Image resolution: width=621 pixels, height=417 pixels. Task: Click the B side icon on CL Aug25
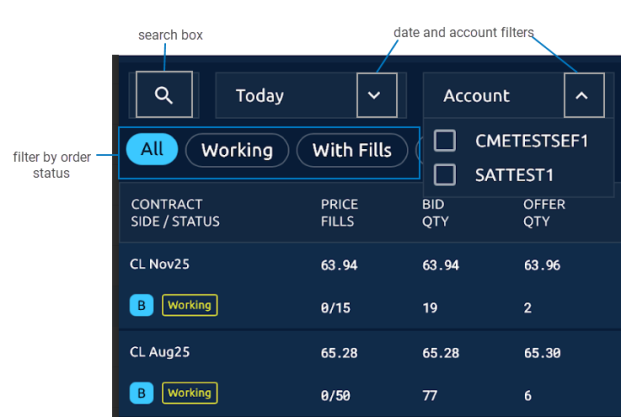pos(142,393)
